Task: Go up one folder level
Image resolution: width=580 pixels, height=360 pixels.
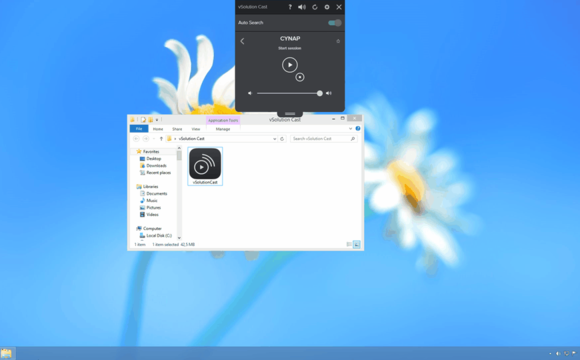Action: (x=161, y=139)
